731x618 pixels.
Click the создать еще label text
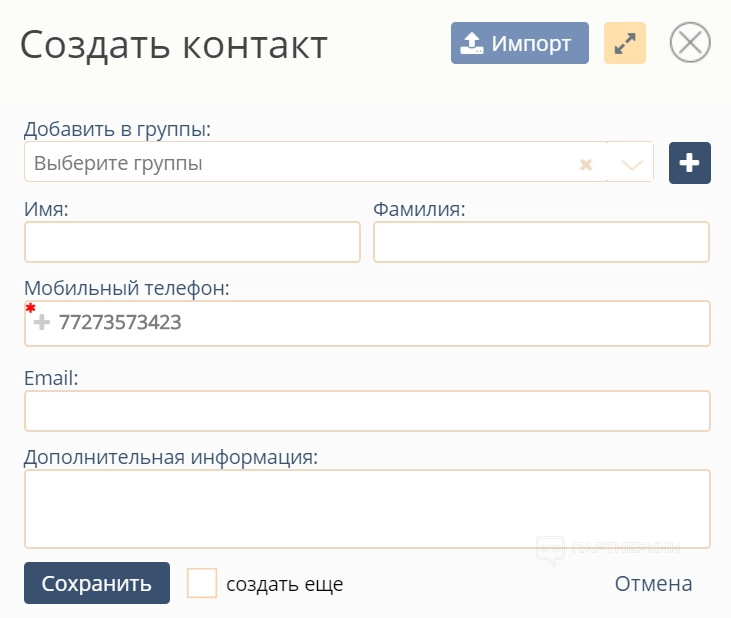pos(284,584)
